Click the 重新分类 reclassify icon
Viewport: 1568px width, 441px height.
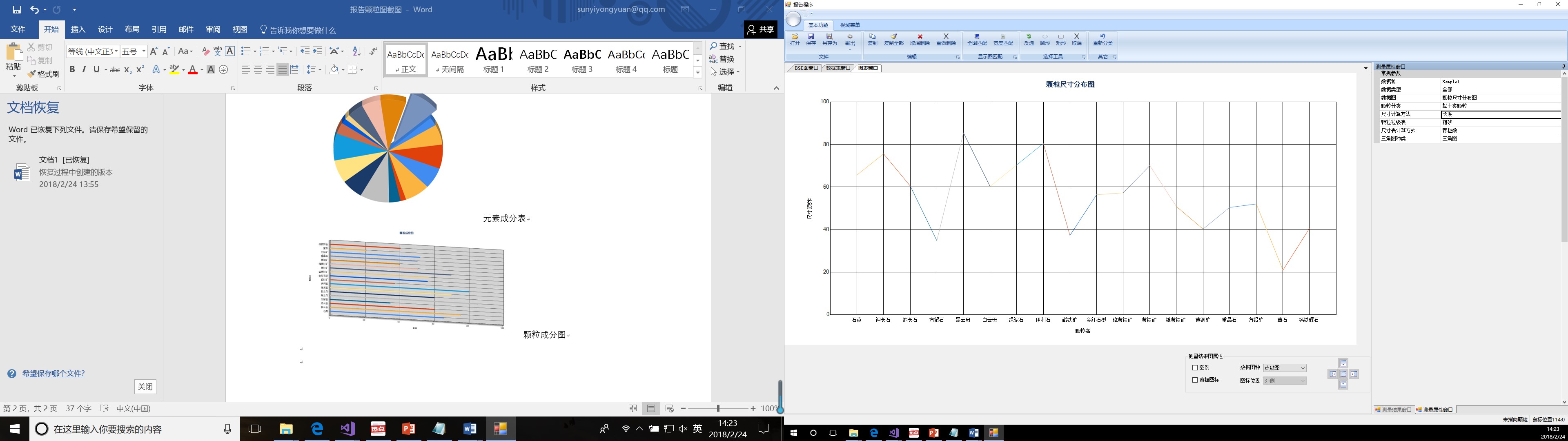coord(1102,40)
